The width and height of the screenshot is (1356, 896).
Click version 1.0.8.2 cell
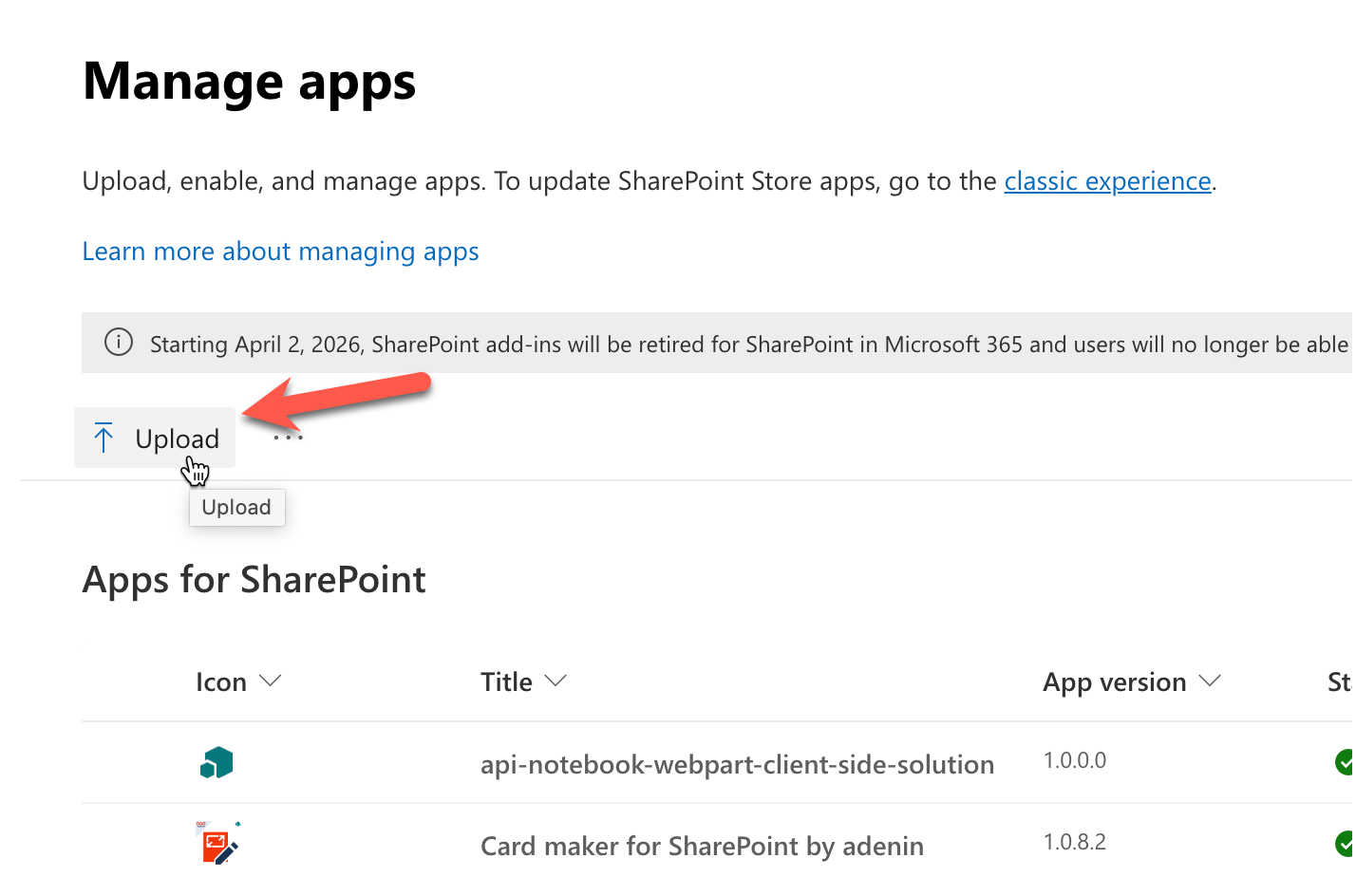click(x=1074, y=842)
